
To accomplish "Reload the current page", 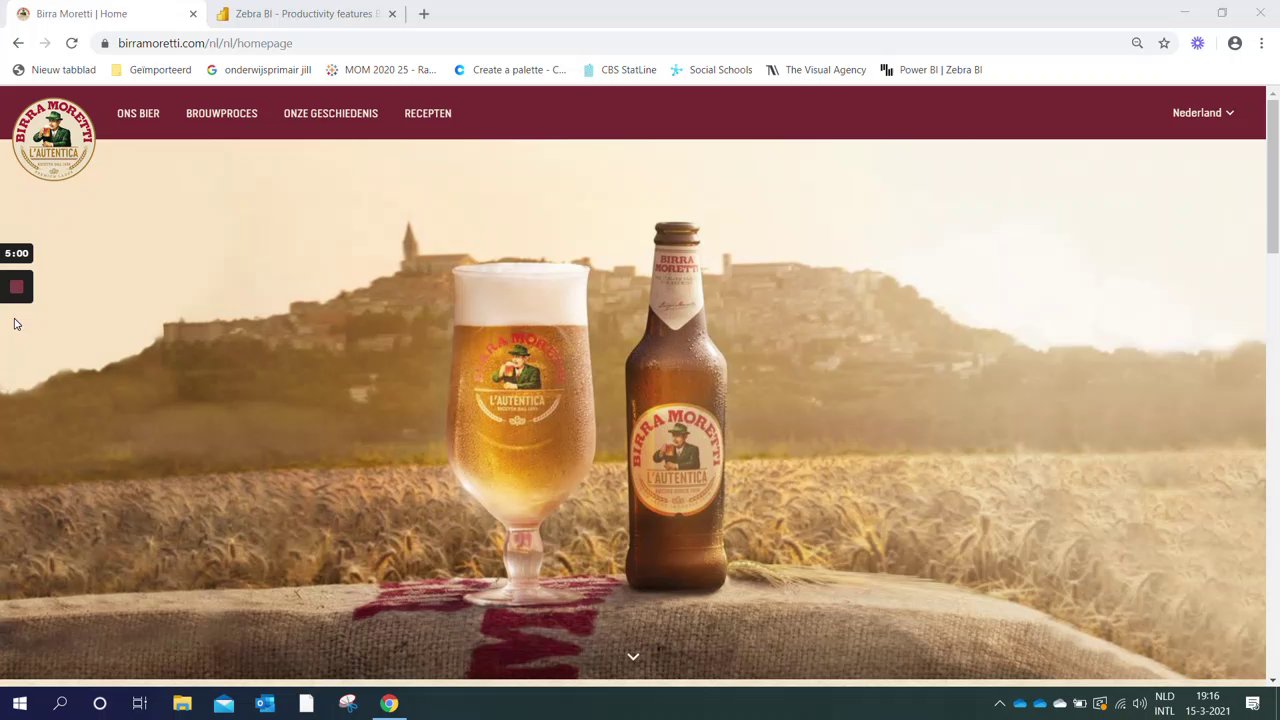I will pos(72,43).
